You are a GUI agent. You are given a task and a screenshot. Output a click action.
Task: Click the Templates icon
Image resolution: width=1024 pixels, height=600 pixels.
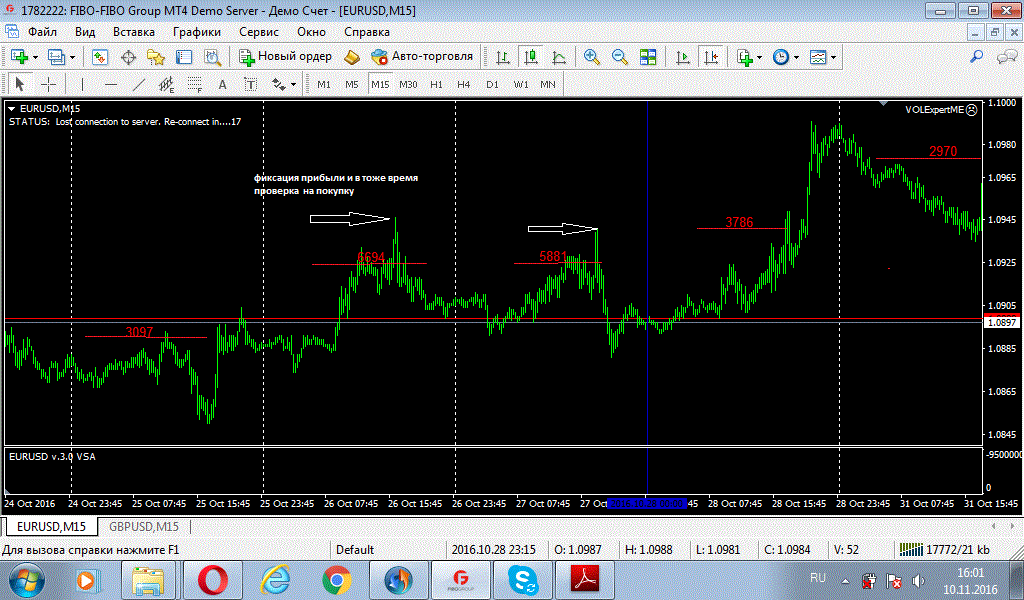818,57
